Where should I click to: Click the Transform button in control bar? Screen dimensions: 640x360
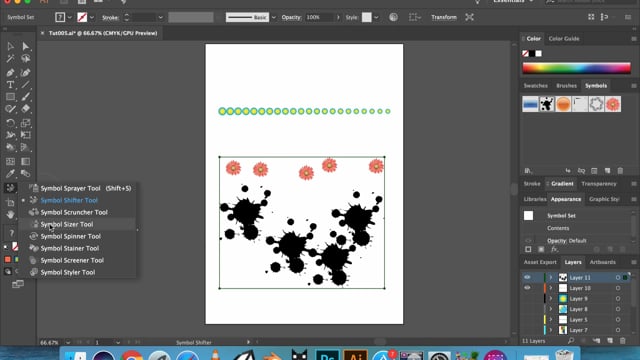[444, 17]
